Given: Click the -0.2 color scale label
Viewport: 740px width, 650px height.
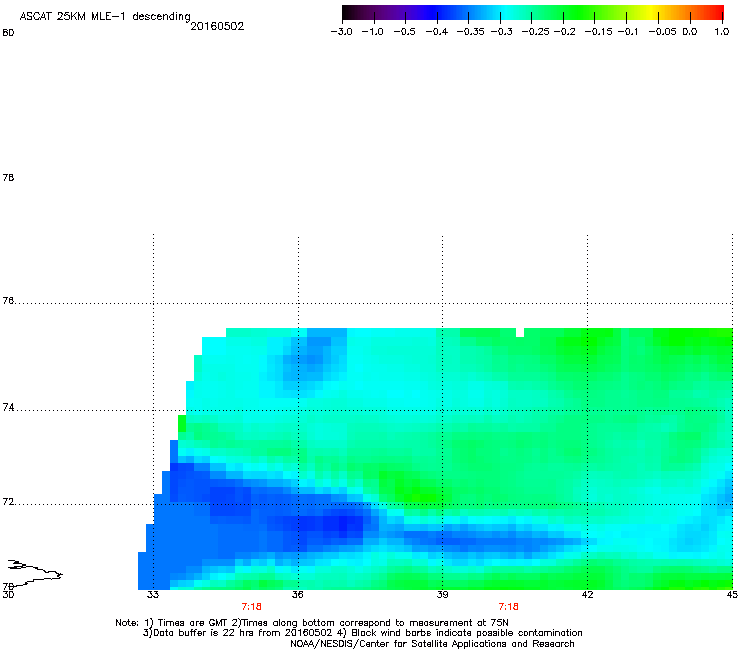Looking at the screenshot, I should click(564, 32).
